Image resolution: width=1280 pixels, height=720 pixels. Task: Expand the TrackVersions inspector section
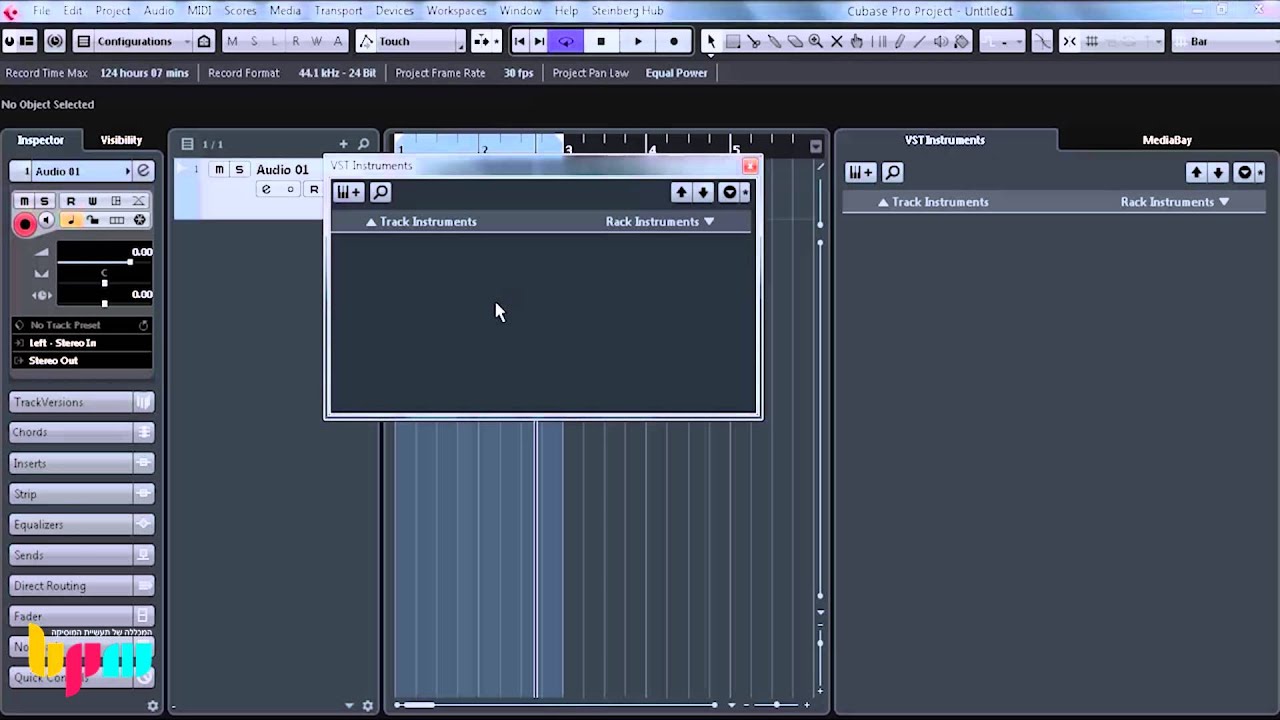point(81,402)
